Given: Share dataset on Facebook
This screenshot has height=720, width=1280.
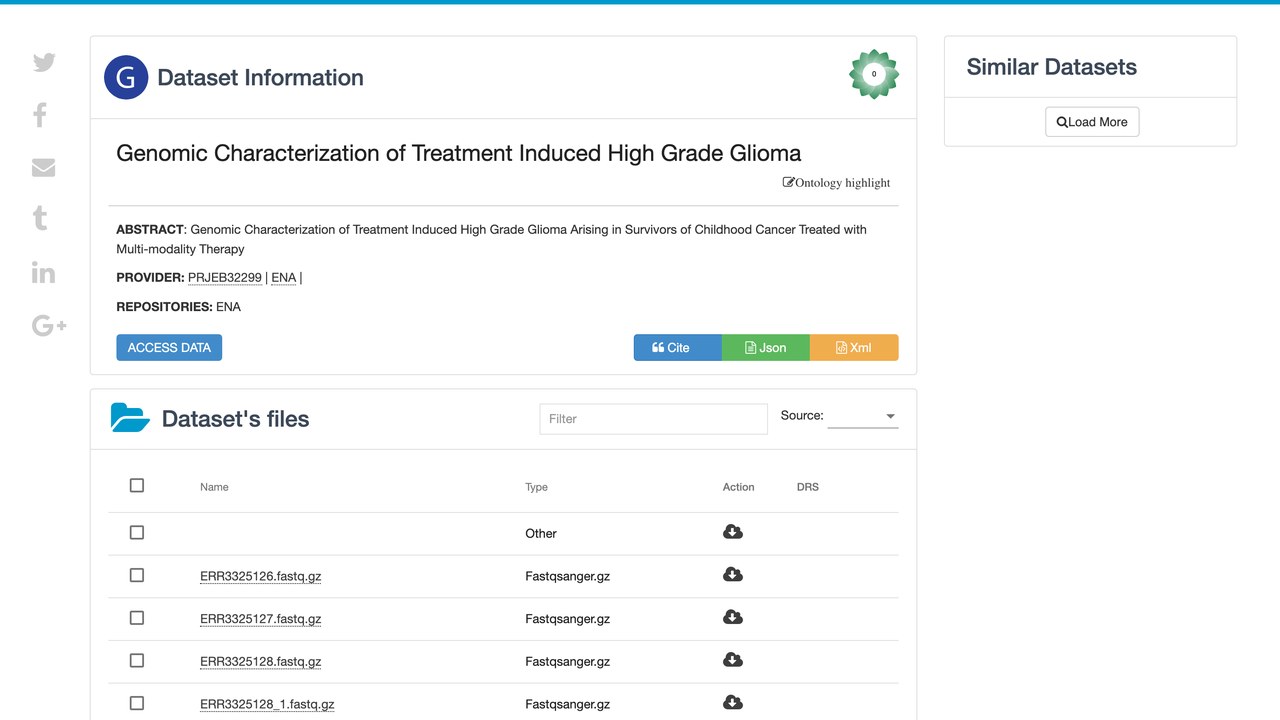Looking at the screenshot, I should tap(40, 115).
